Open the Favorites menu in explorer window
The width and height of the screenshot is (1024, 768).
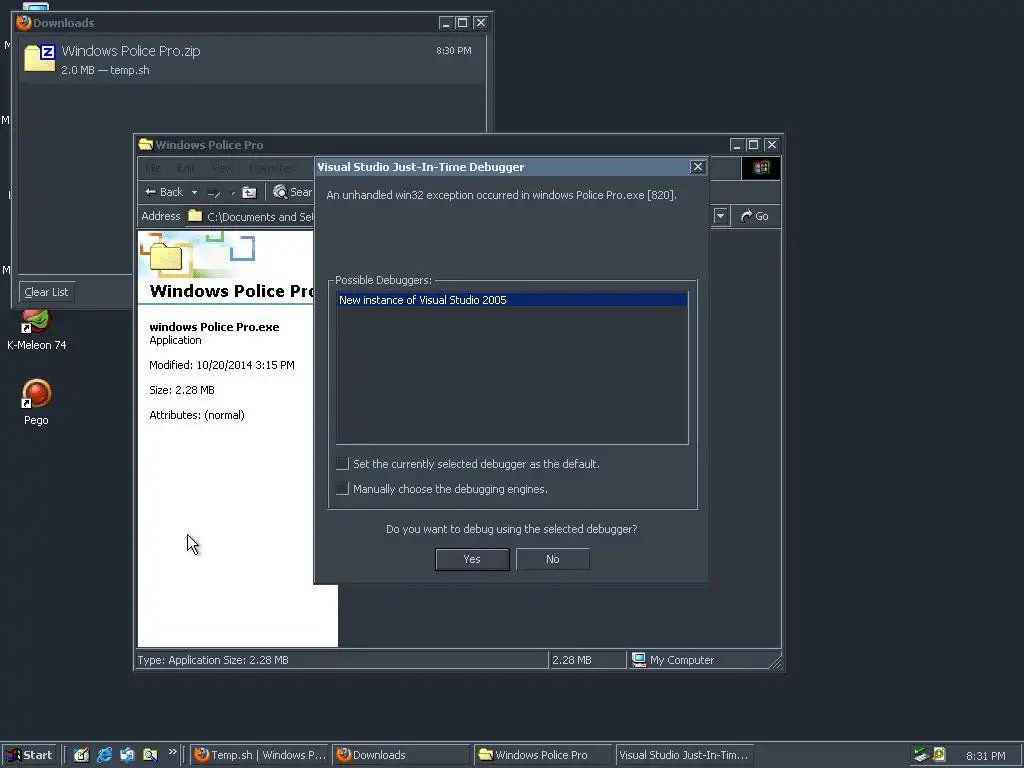tap(271, 168)
